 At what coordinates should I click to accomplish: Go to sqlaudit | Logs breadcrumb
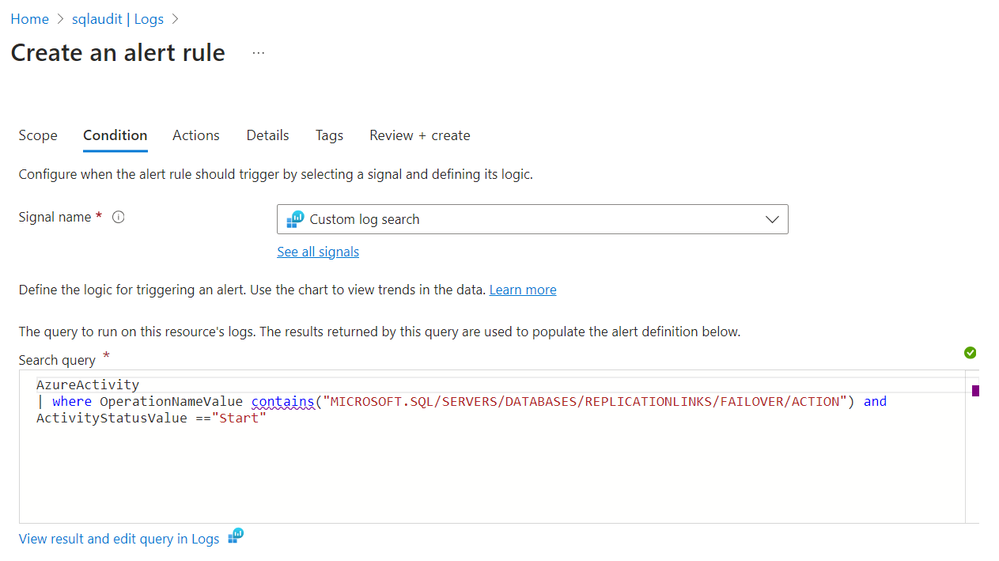coord(117,19)
